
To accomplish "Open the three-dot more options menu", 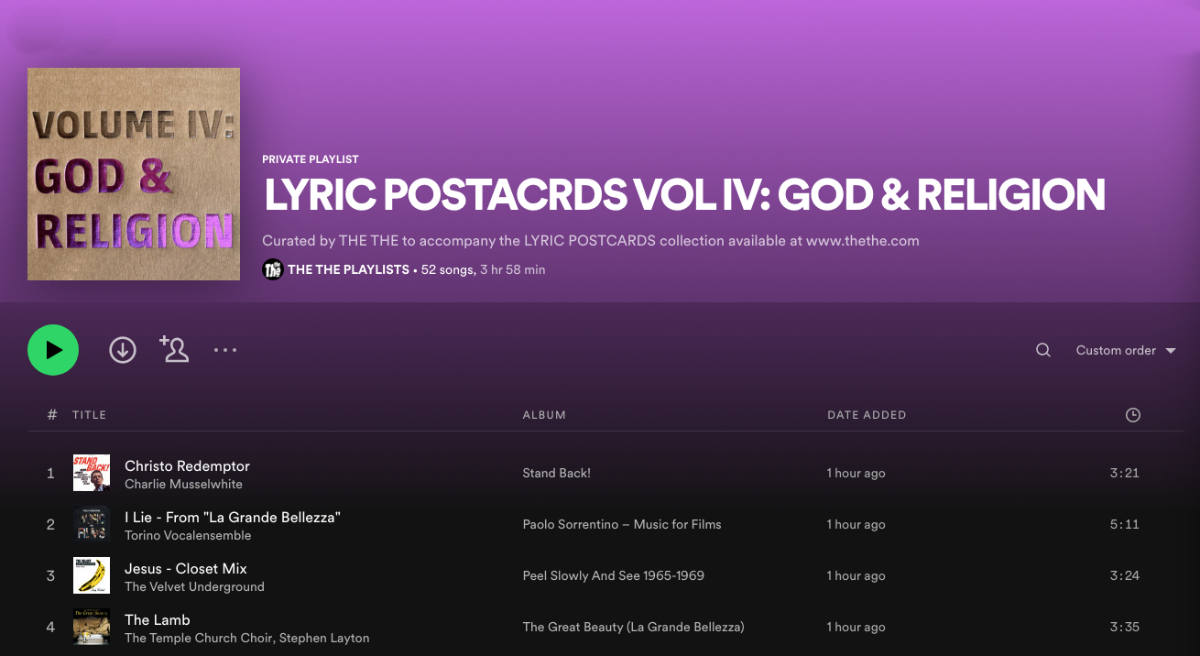I will point(225,349).
